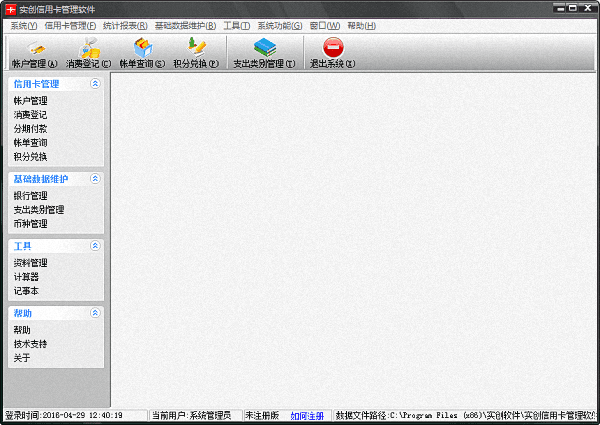Click the 数据文件路径 status bar field

pos(465,415)
